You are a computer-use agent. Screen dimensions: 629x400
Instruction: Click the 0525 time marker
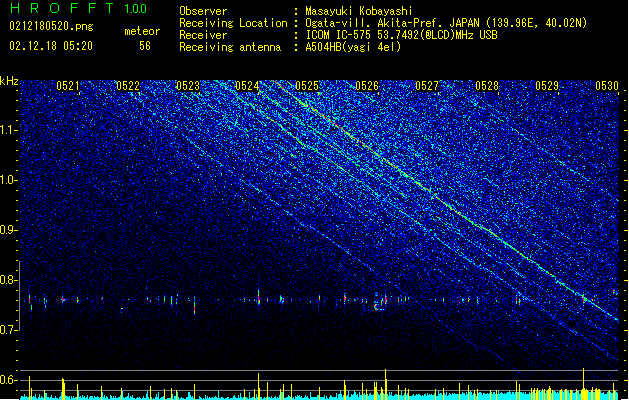tap(307, 86)
